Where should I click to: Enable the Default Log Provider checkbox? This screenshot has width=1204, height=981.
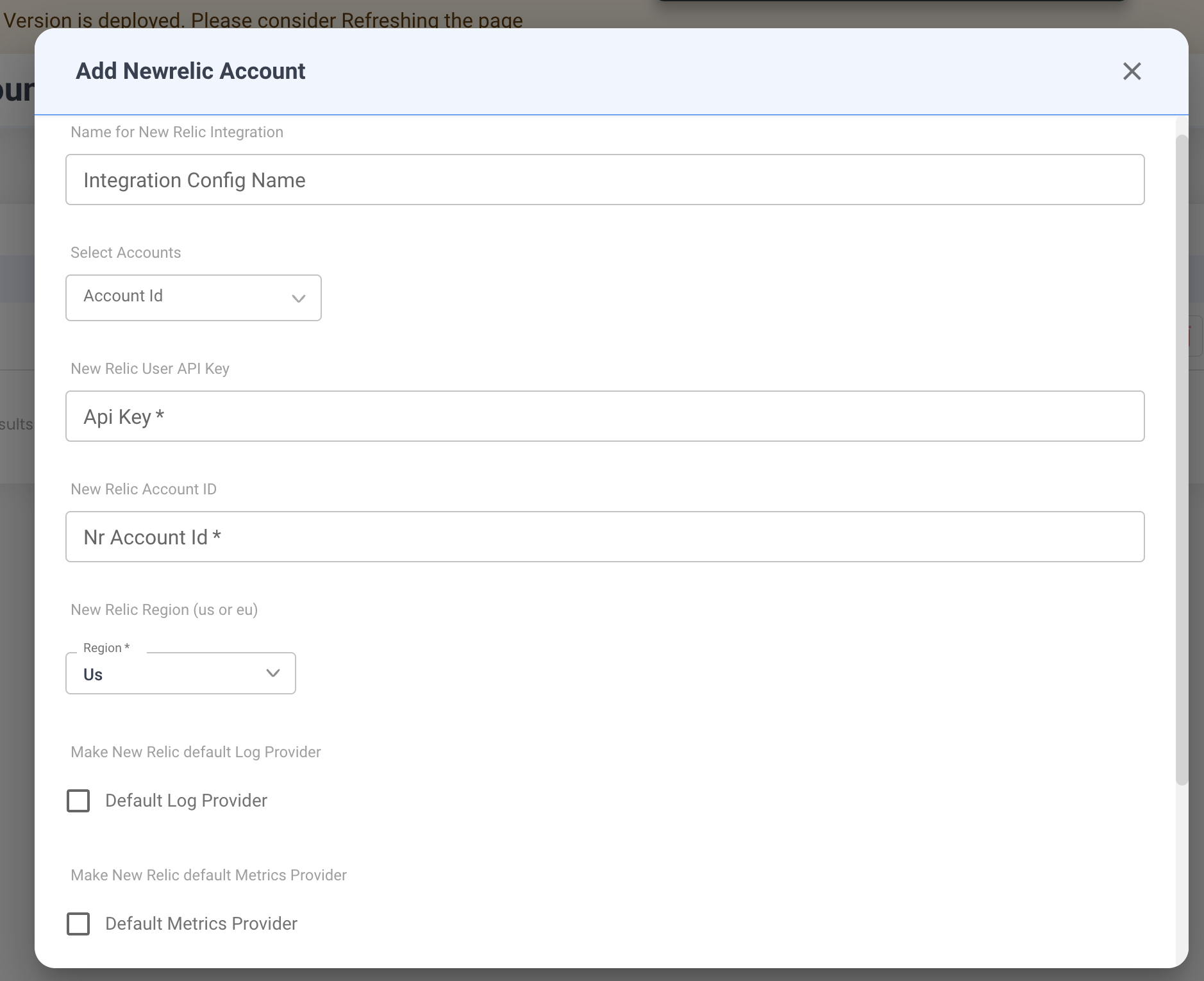78,800
